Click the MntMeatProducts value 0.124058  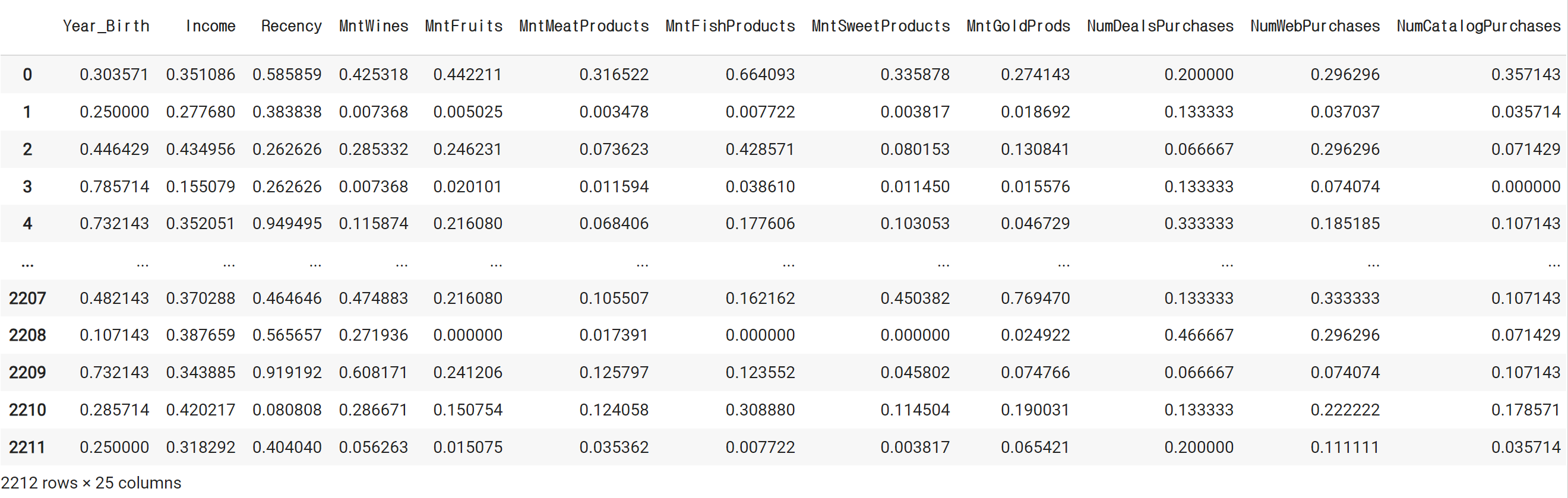(x=614, y=410)
